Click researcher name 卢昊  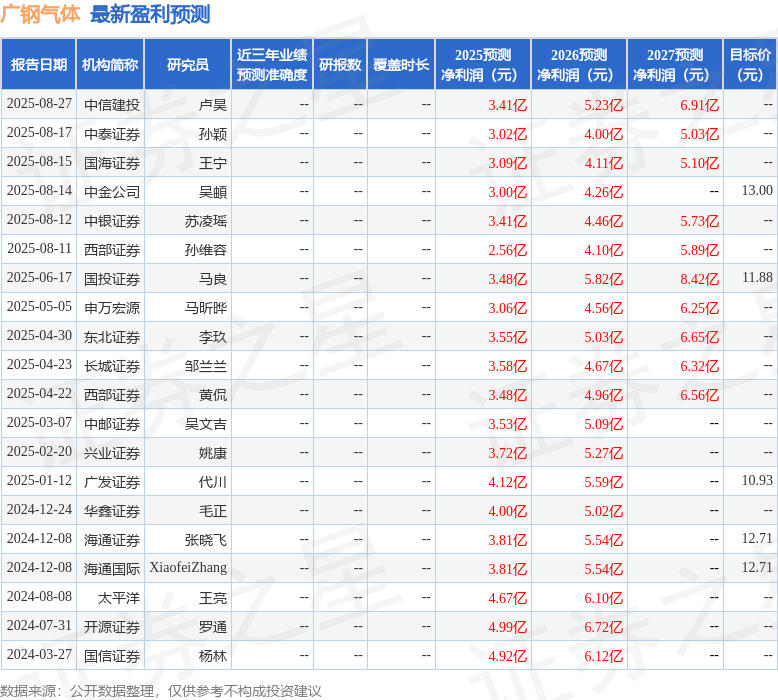(213, 105)
